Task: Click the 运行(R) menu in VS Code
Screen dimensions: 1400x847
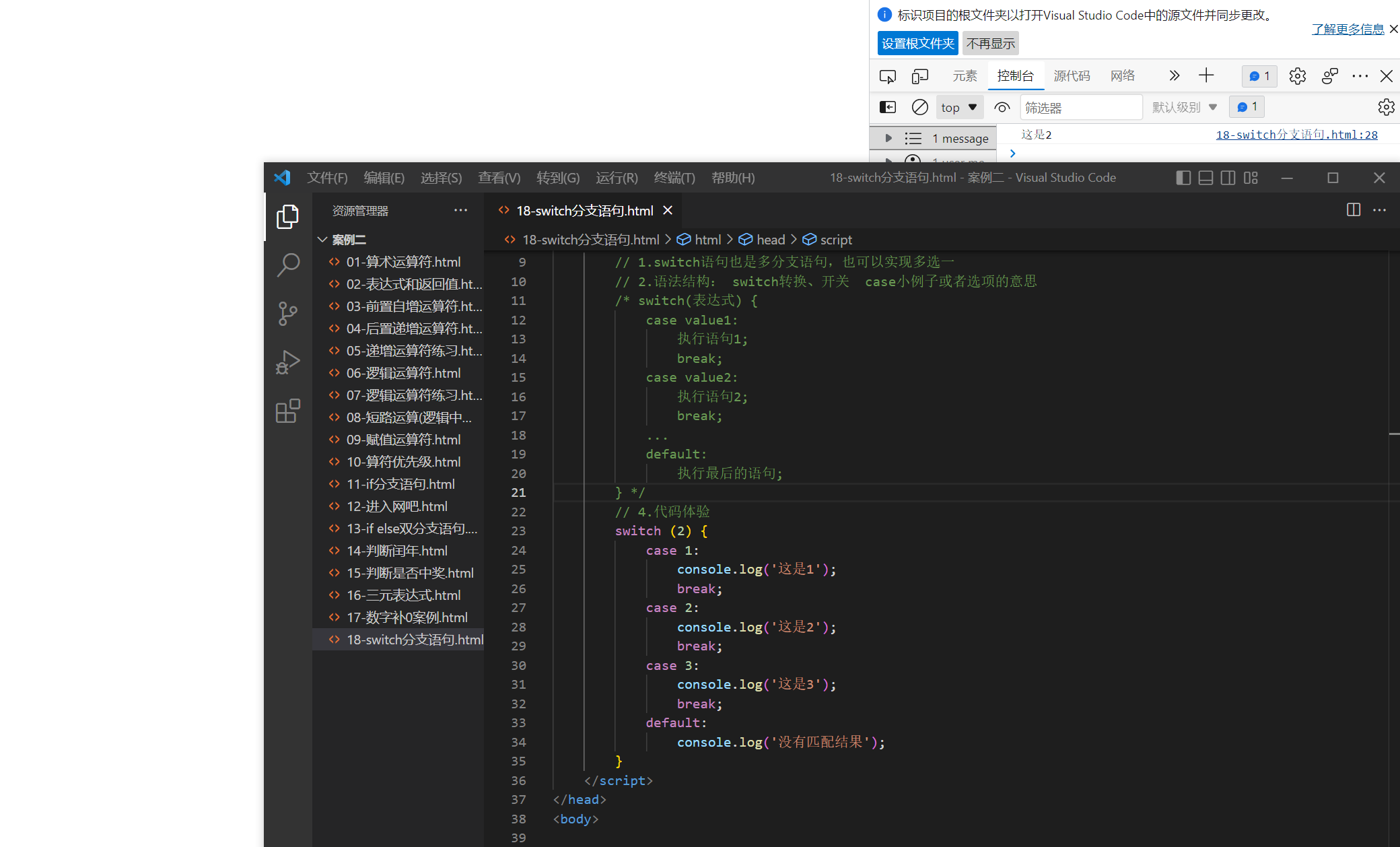Action: coord(617,178)
